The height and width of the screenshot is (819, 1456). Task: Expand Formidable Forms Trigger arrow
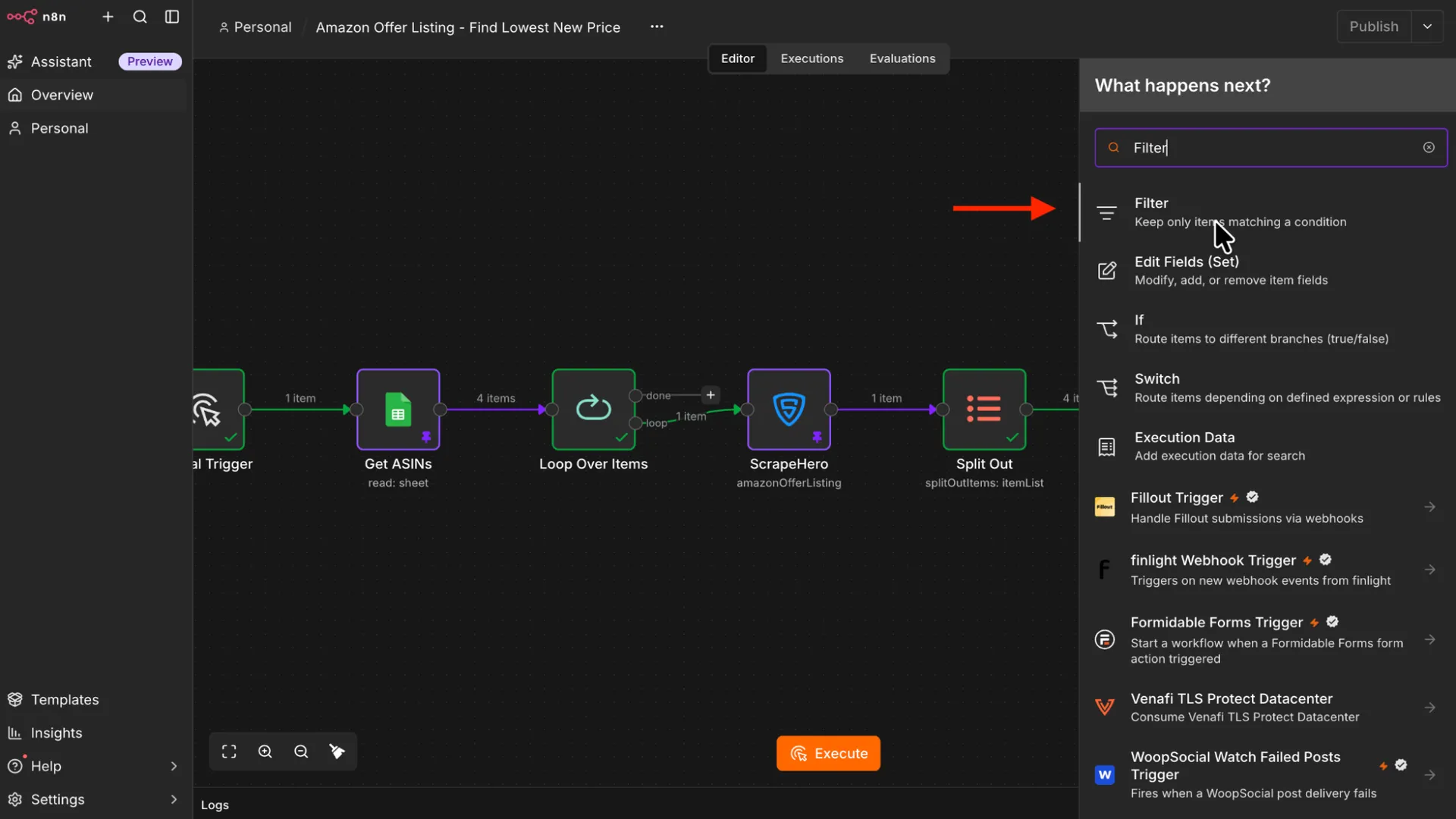(x=1429, y=639)
